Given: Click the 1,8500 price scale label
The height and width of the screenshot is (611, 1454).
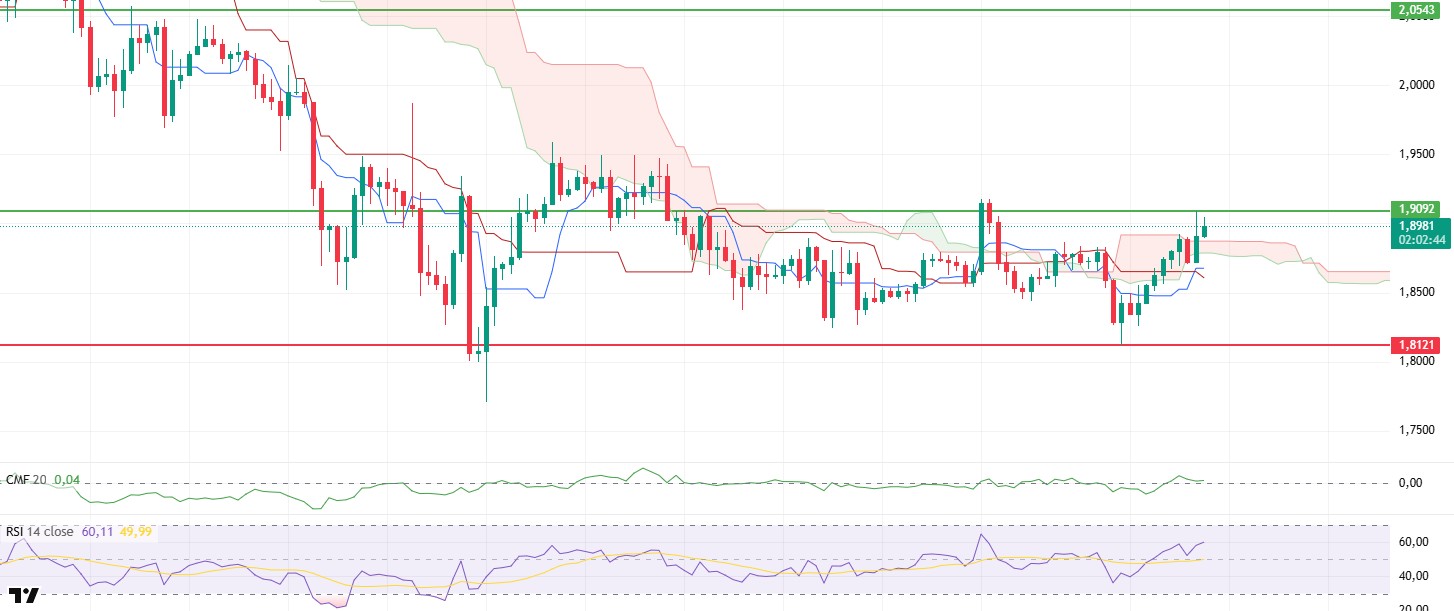Looking at the screenshot, I should pos(1416,292).
